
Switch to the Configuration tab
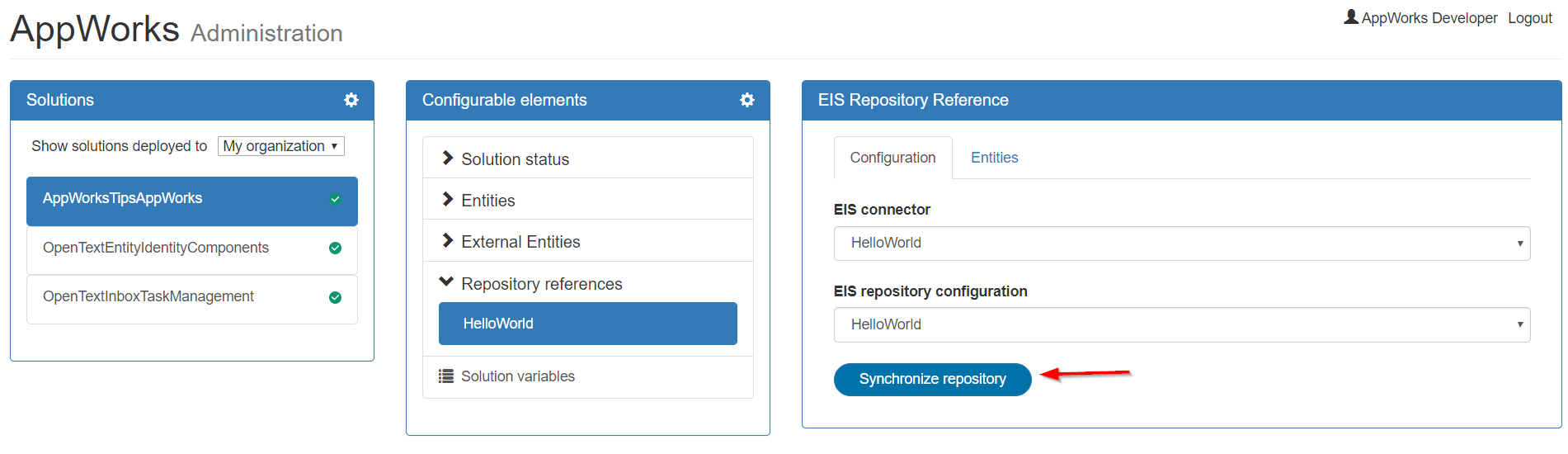[892, 158]
